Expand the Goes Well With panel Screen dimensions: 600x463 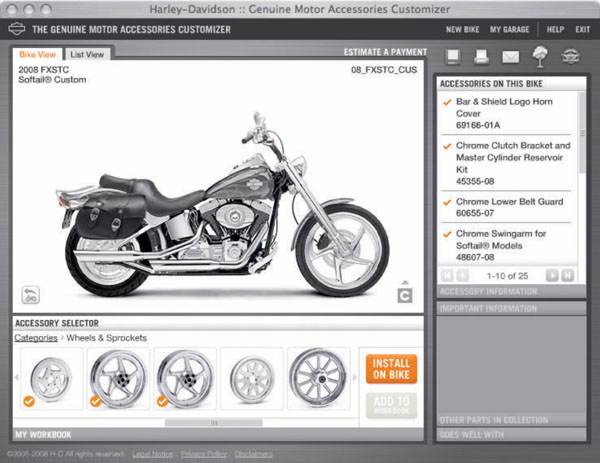click(511, 435)
